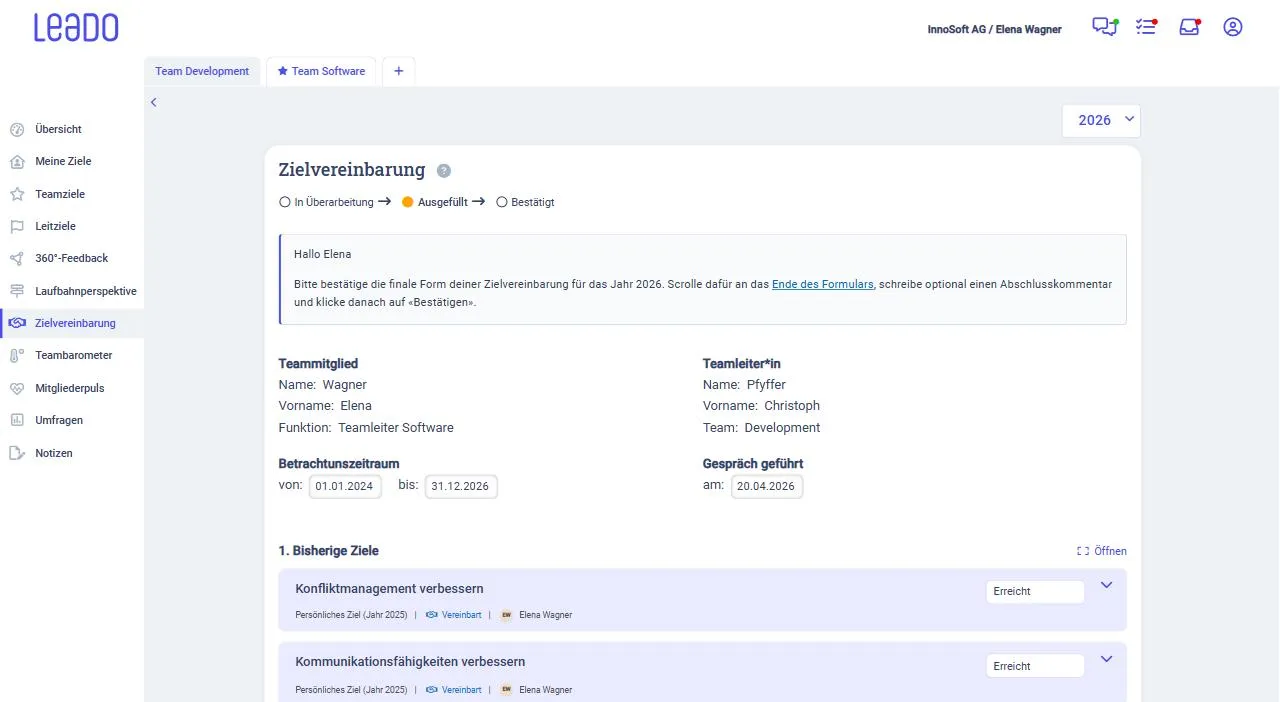Click Vereinbart label on Kommunikationsfähigkeiten goal
The height and width of the screenshot is (702, 1280).
(x=462, y=690)
